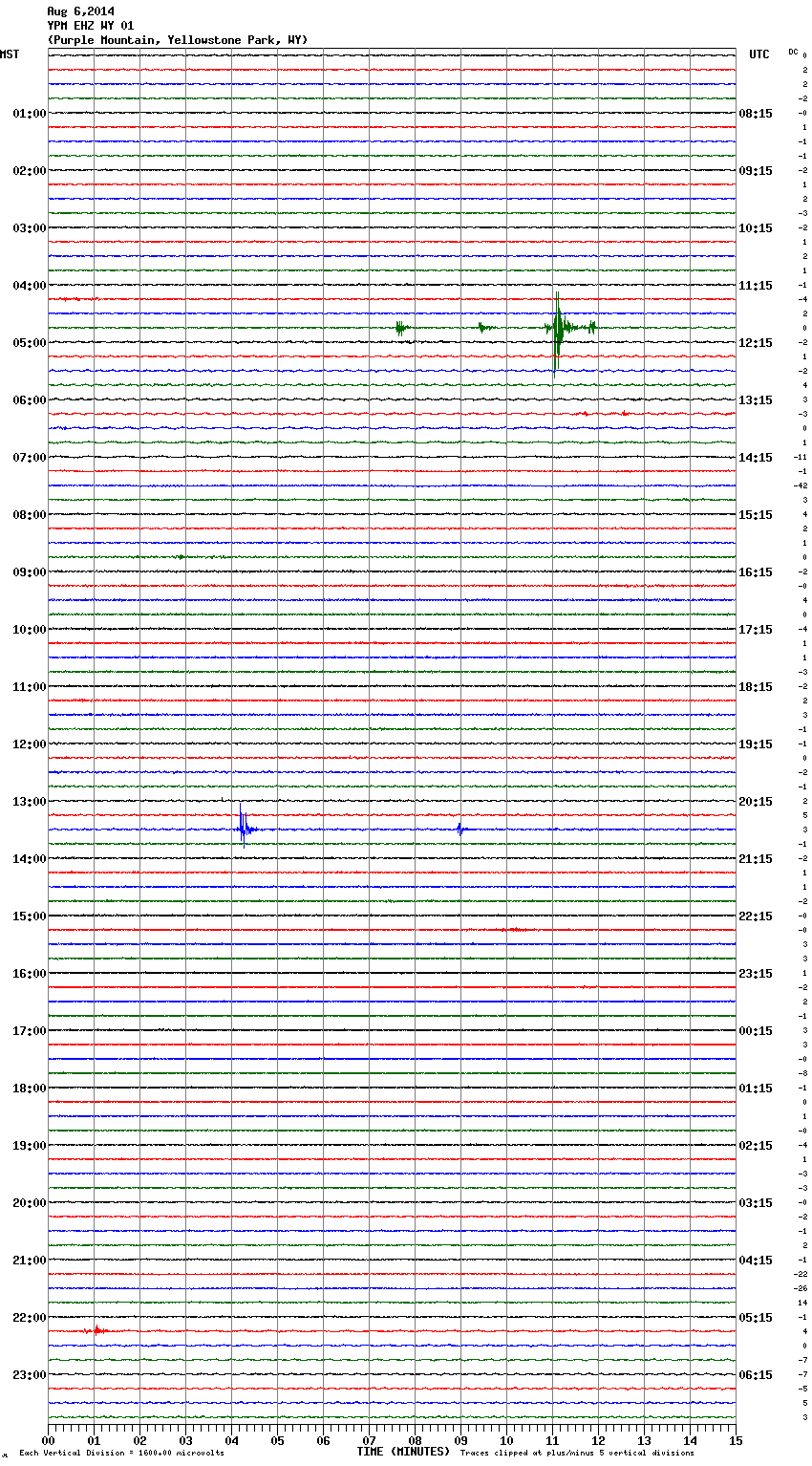Select minute tick label 11 on bottom axis
Image resolution: width=812 pixels, height=1466 pixels.
(x=552, y=1440)
